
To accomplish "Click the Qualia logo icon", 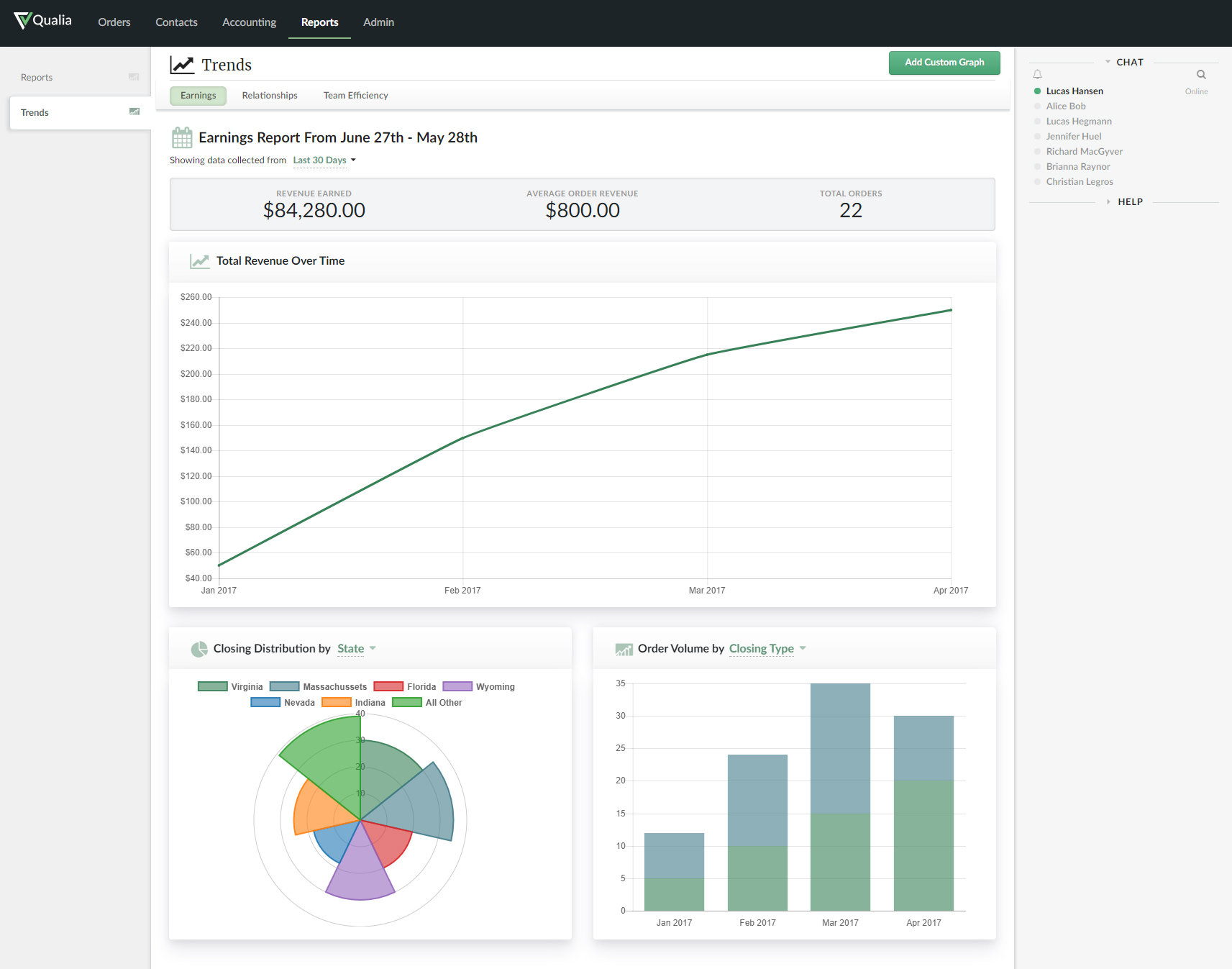I will [22, 21].
